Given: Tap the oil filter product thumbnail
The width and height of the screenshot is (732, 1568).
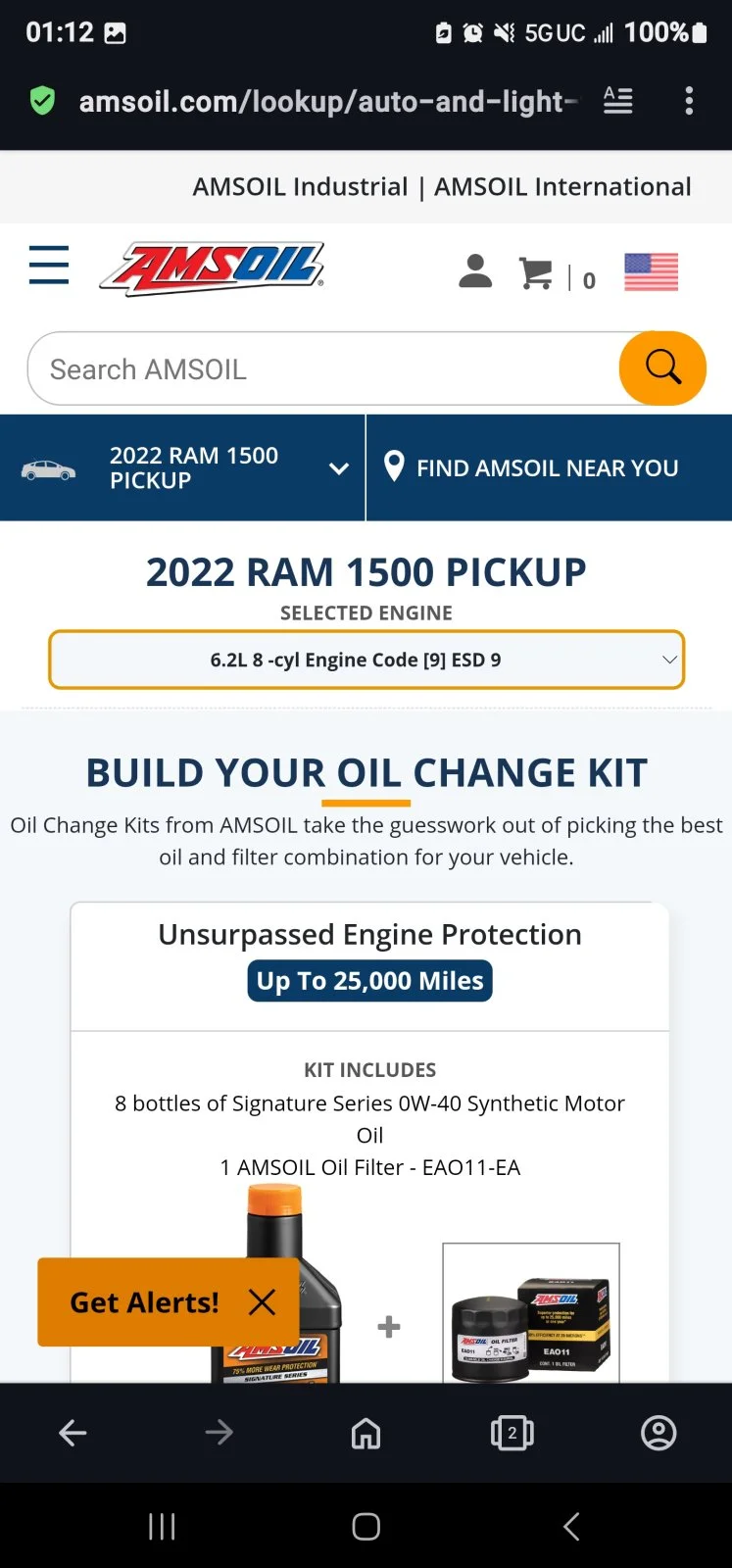Looking at the screenshot, I should (531, 1313).
